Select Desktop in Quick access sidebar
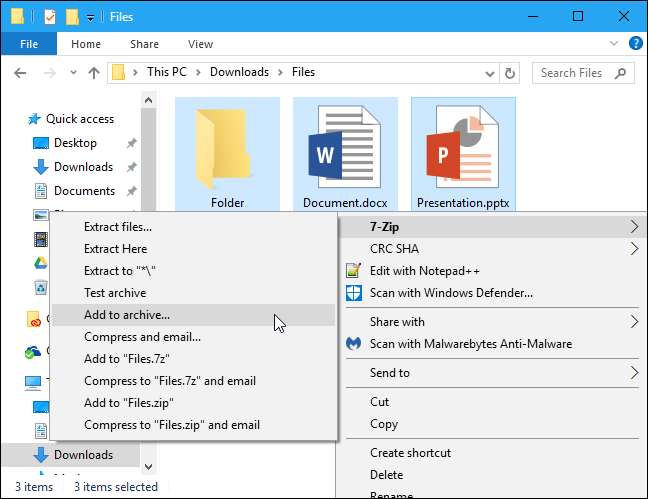This screenshot has height=499, width=648. point(75,143)
